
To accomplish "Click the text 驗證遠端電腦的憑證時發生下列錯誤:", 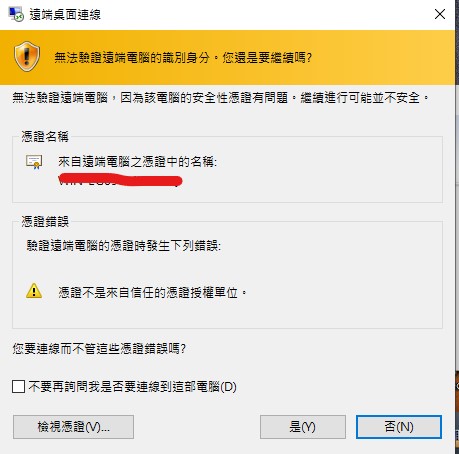I will click(x=124, y=246).
